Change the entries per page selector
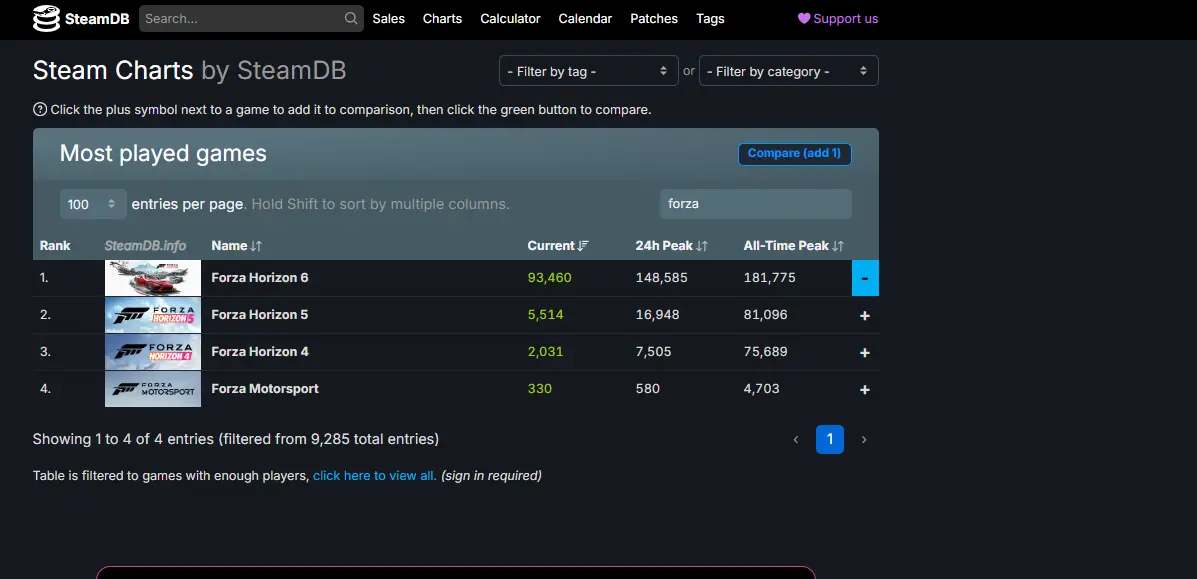 coord(93,204)
